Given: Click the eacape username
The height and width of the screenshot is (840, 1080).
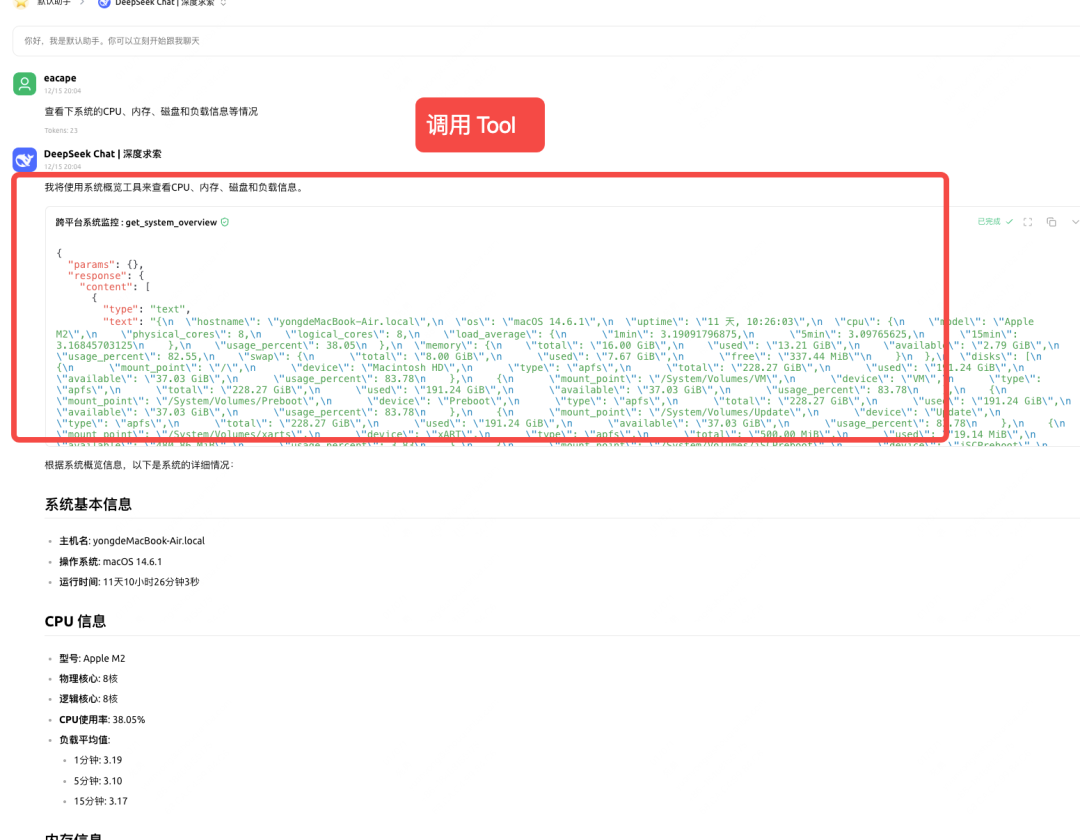Looking at the screenshot, I should click(60, 78).
